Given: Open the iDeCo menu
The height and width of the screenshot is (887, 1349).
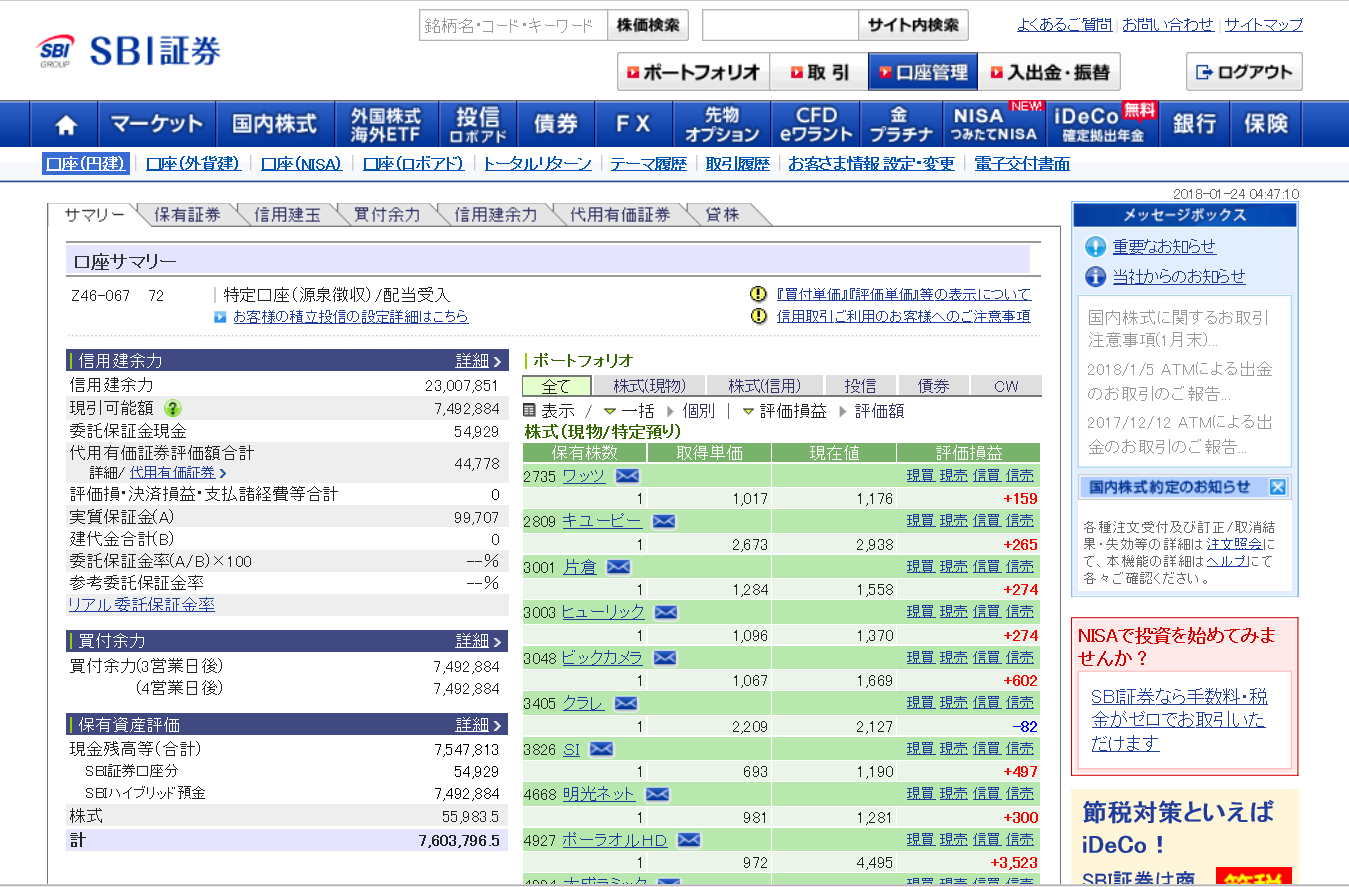Looking at the screenshot, I should click(1102, 124).
